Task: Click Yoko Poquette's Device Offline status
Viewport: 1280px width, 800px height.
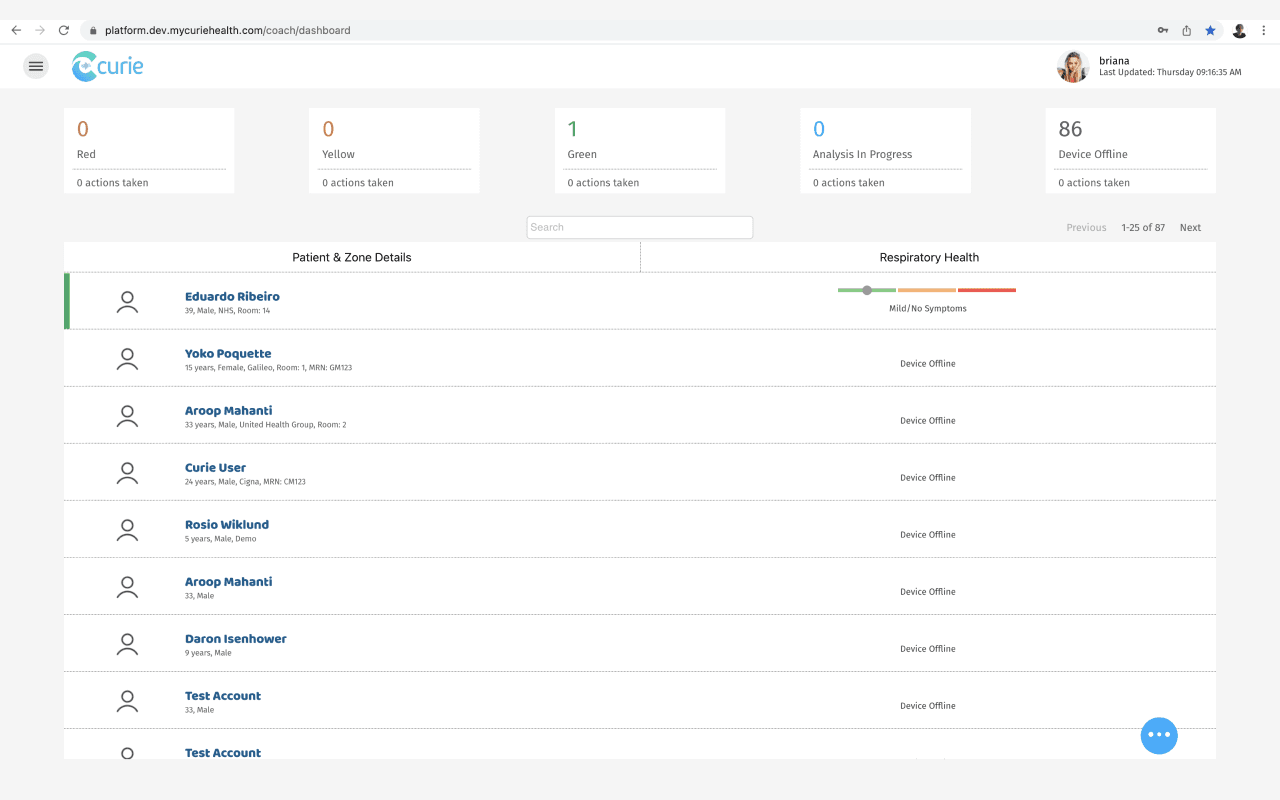Action: click(928, 364)
